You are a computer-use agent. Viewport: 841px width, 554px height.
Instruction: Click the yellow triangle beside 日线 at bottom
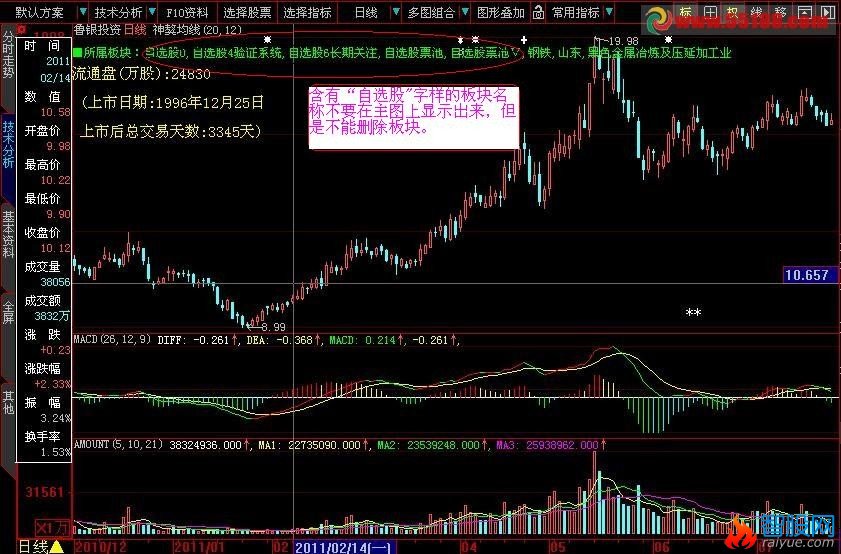57,546
